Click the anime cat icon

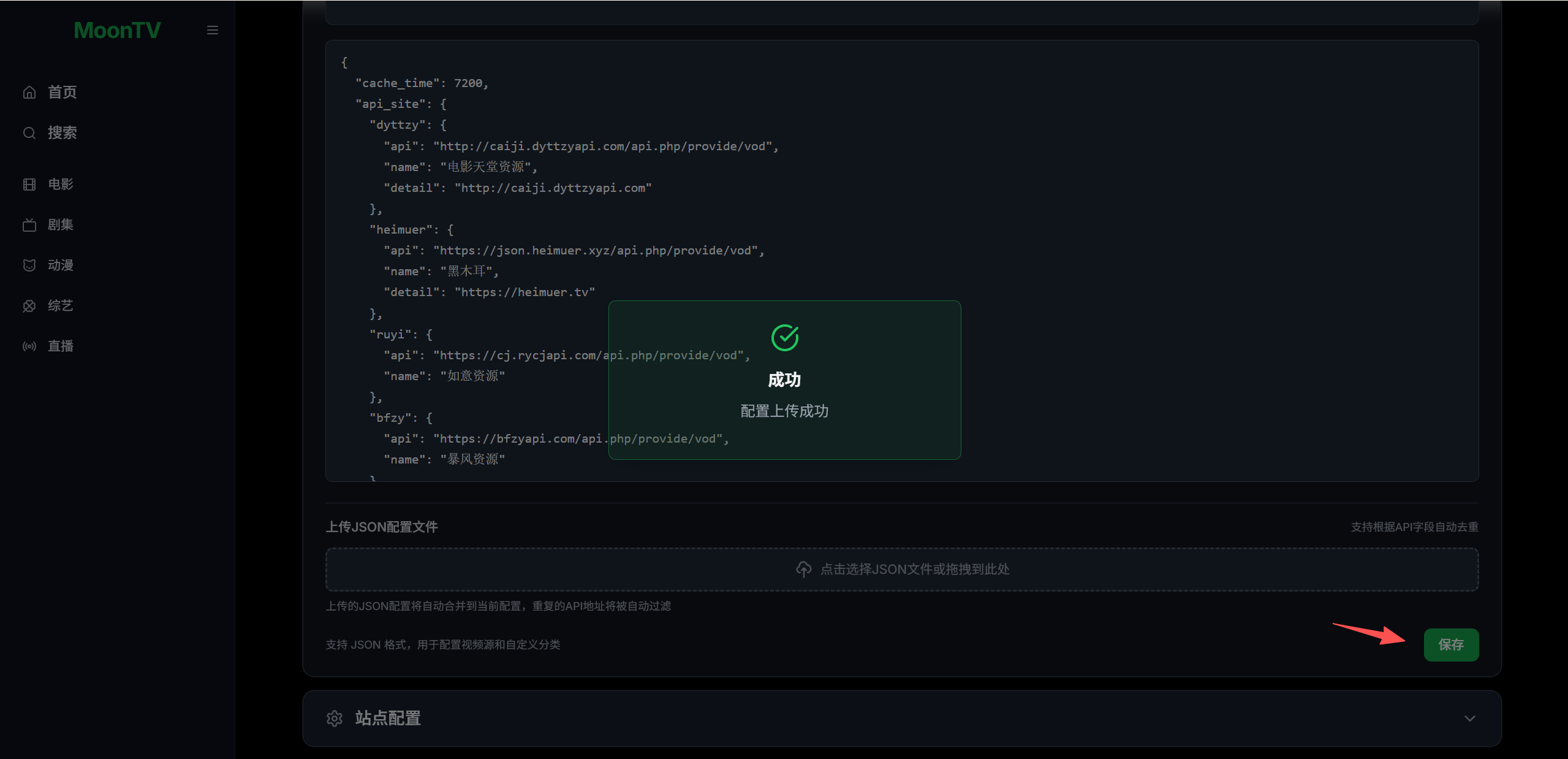tap(29, 265)
